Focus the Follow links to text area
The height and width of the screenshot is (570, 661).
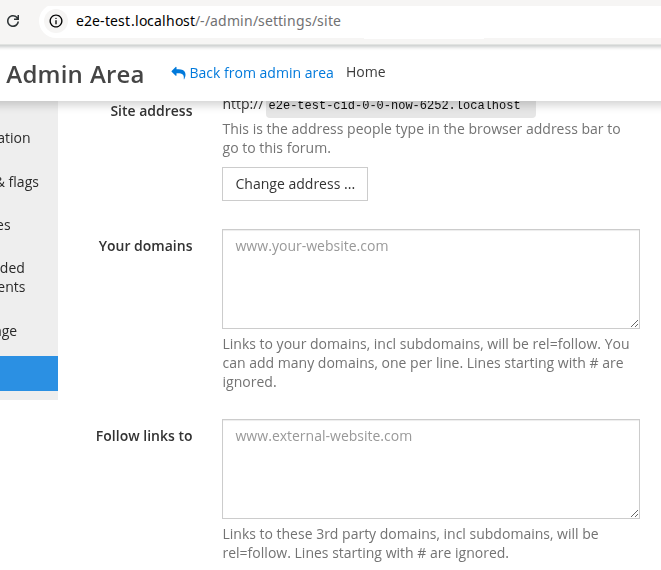pos(431,469)
